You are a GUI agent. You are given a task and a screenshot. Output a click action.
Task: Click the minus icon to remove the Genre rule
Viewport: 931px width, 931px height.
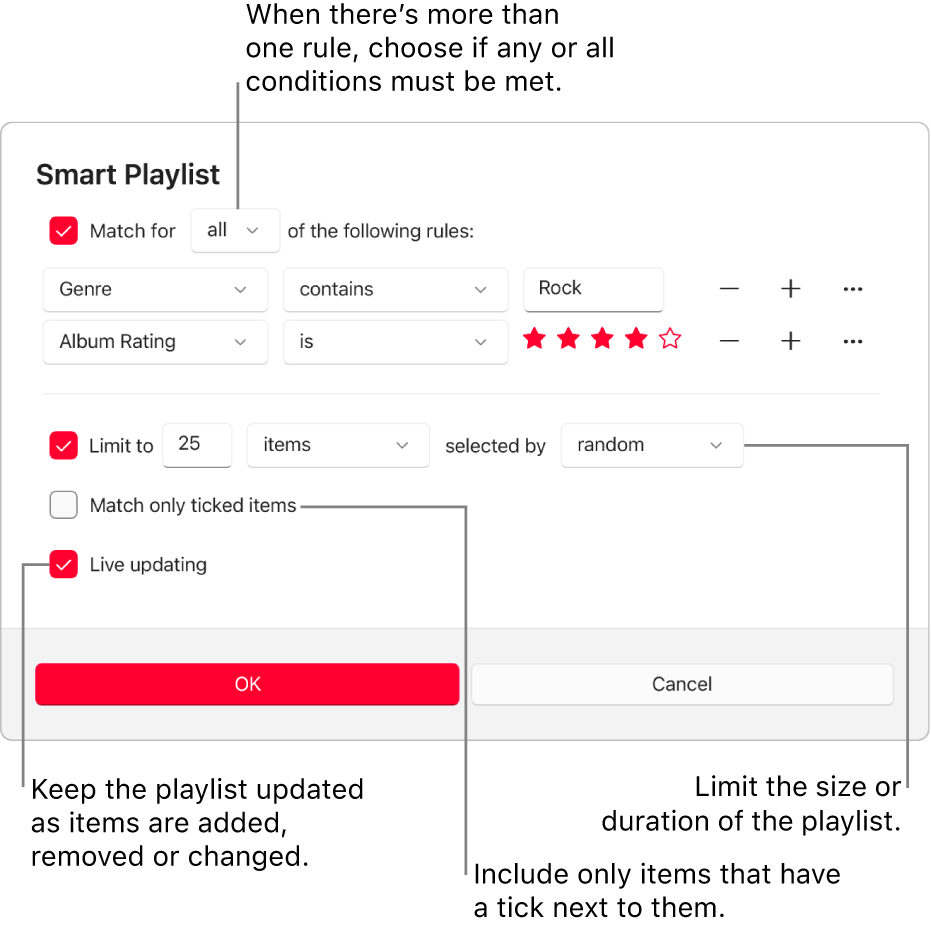pos(729,289)
